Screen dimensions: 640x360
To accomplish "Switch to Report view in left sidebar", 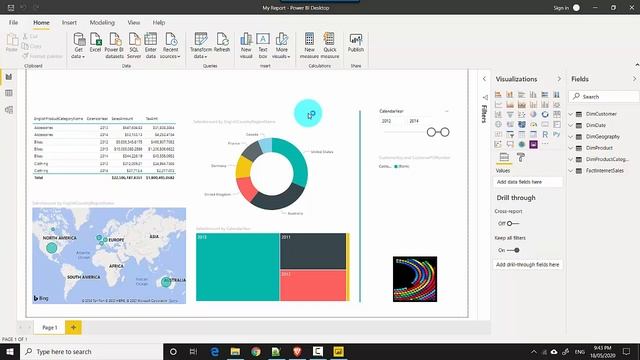I will pos(9,77).
